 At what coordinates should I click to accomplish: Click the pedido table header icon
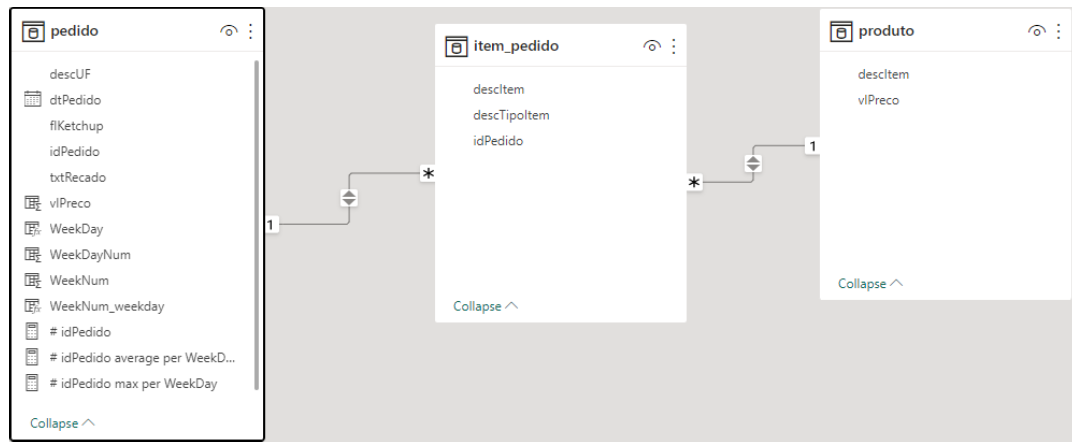pos(33,31)
